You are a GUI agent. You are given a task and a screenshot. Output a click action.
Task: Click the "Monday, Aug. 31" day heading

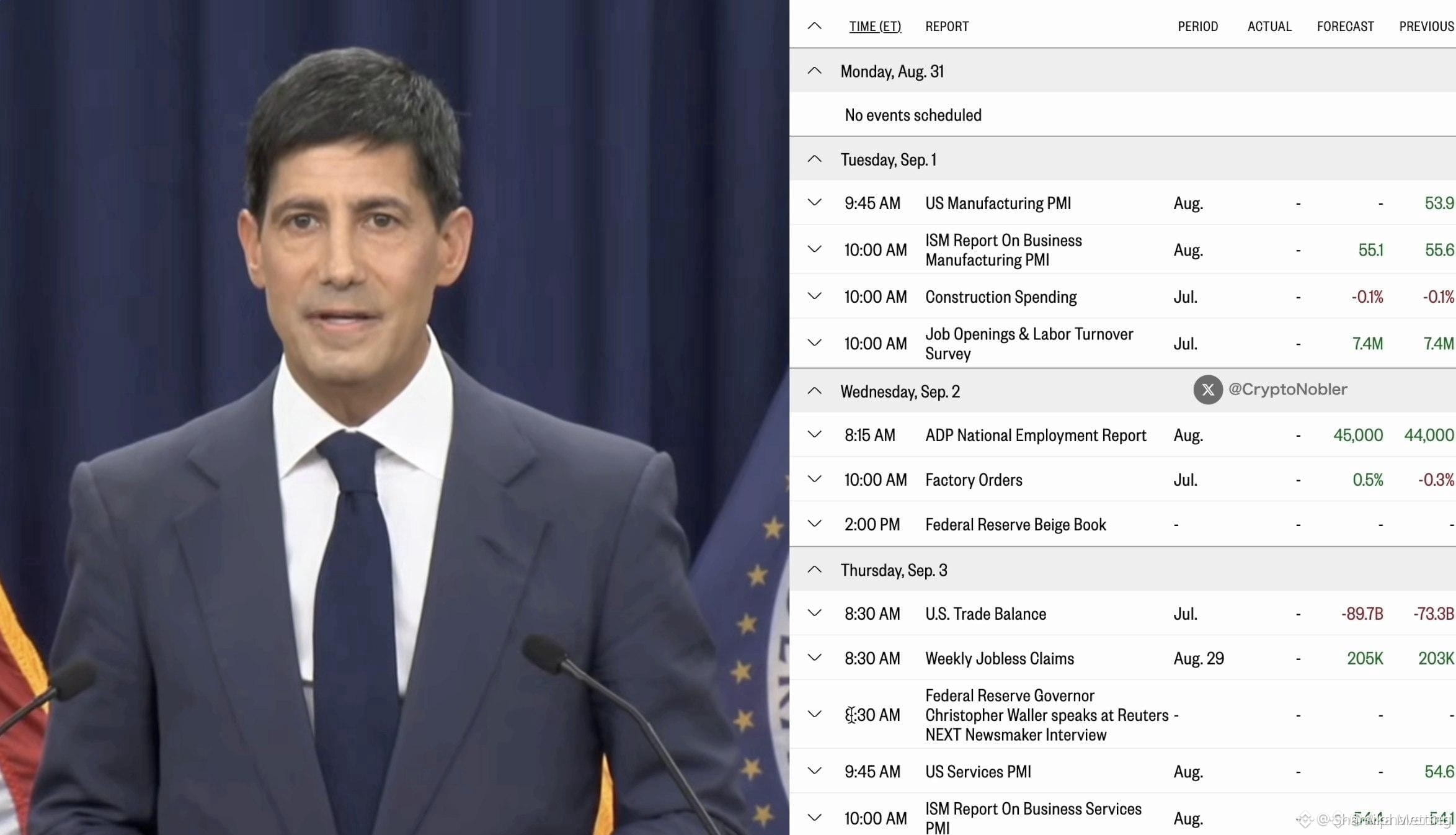point(892,71)
